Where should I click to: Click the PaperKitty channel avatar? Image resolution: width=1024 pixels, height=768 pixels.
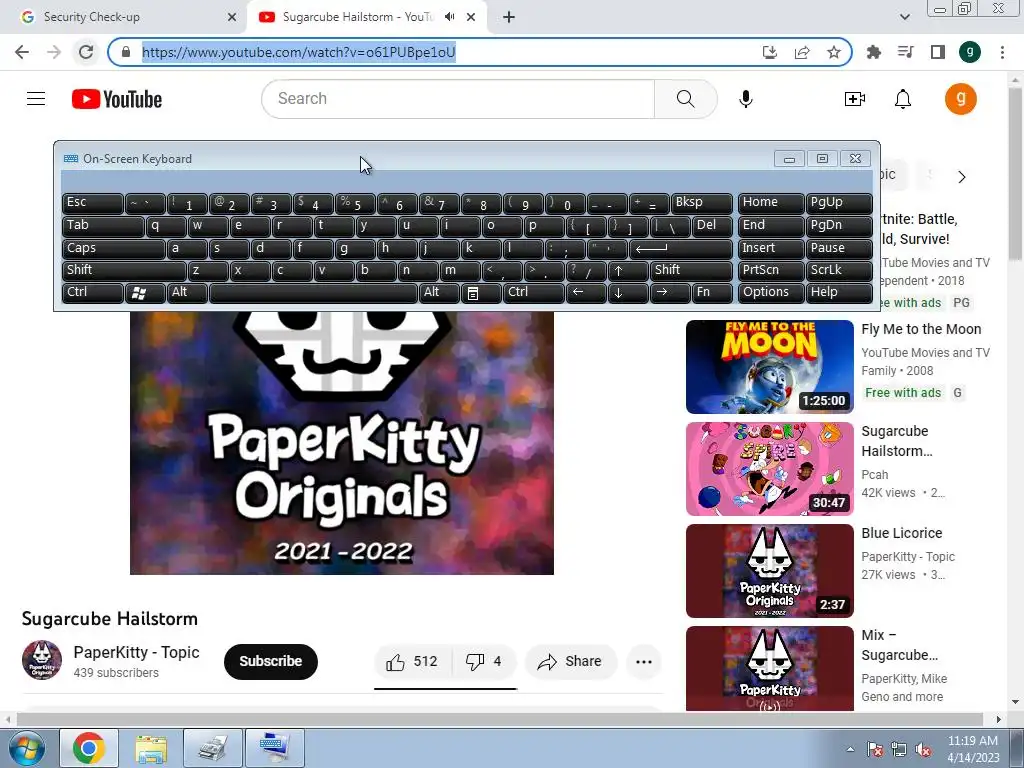(x=42, y=660)
